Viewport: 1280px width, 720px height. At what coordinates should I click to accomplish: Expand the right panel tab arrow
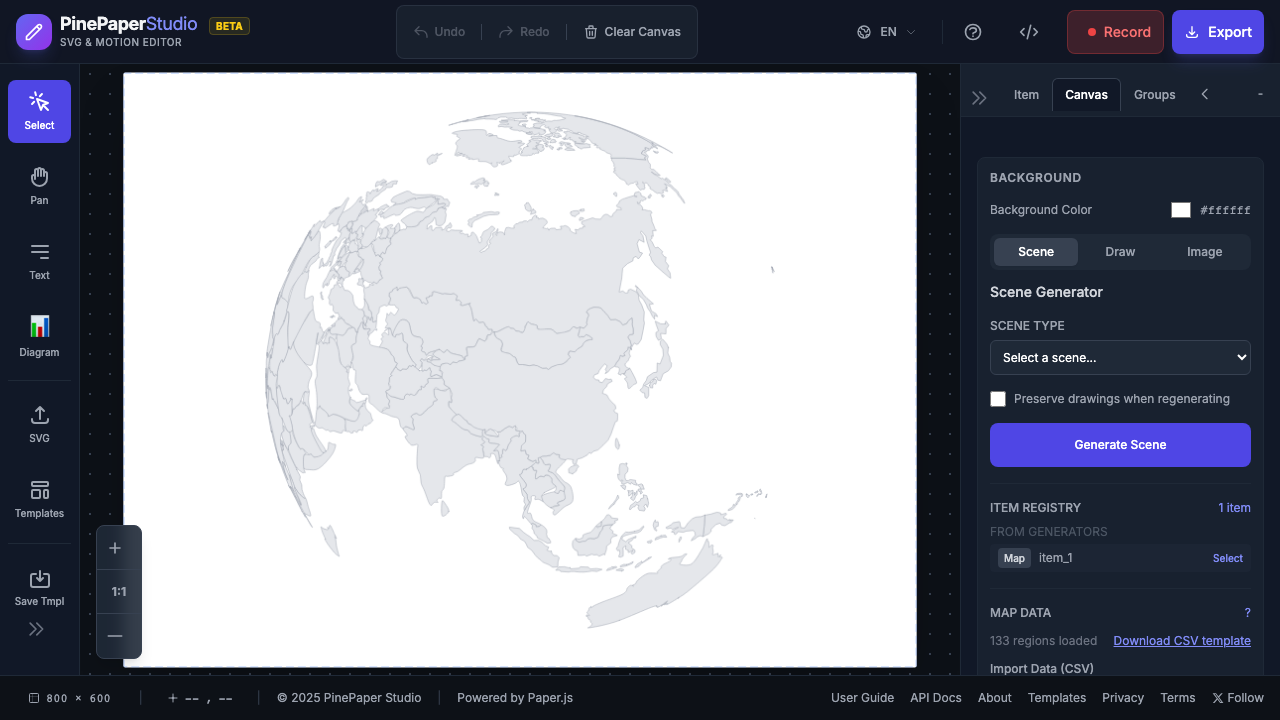pos(1205,94)
